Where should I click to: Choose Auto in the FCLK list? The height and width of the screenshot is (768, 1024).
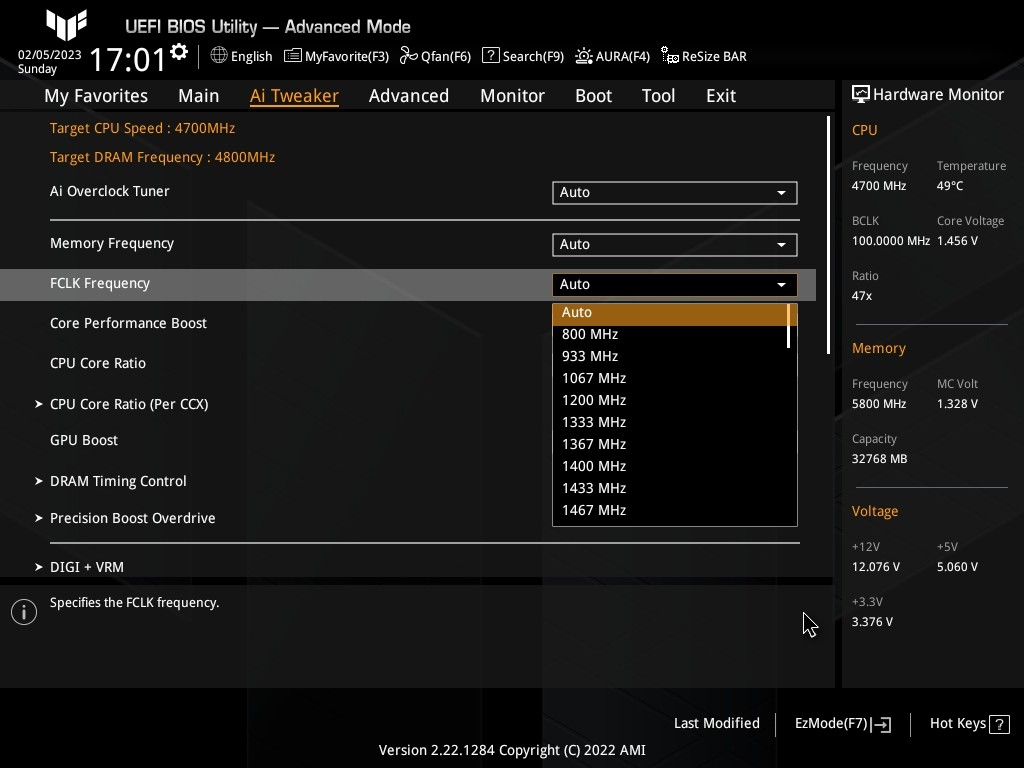(x=670, y=313)
